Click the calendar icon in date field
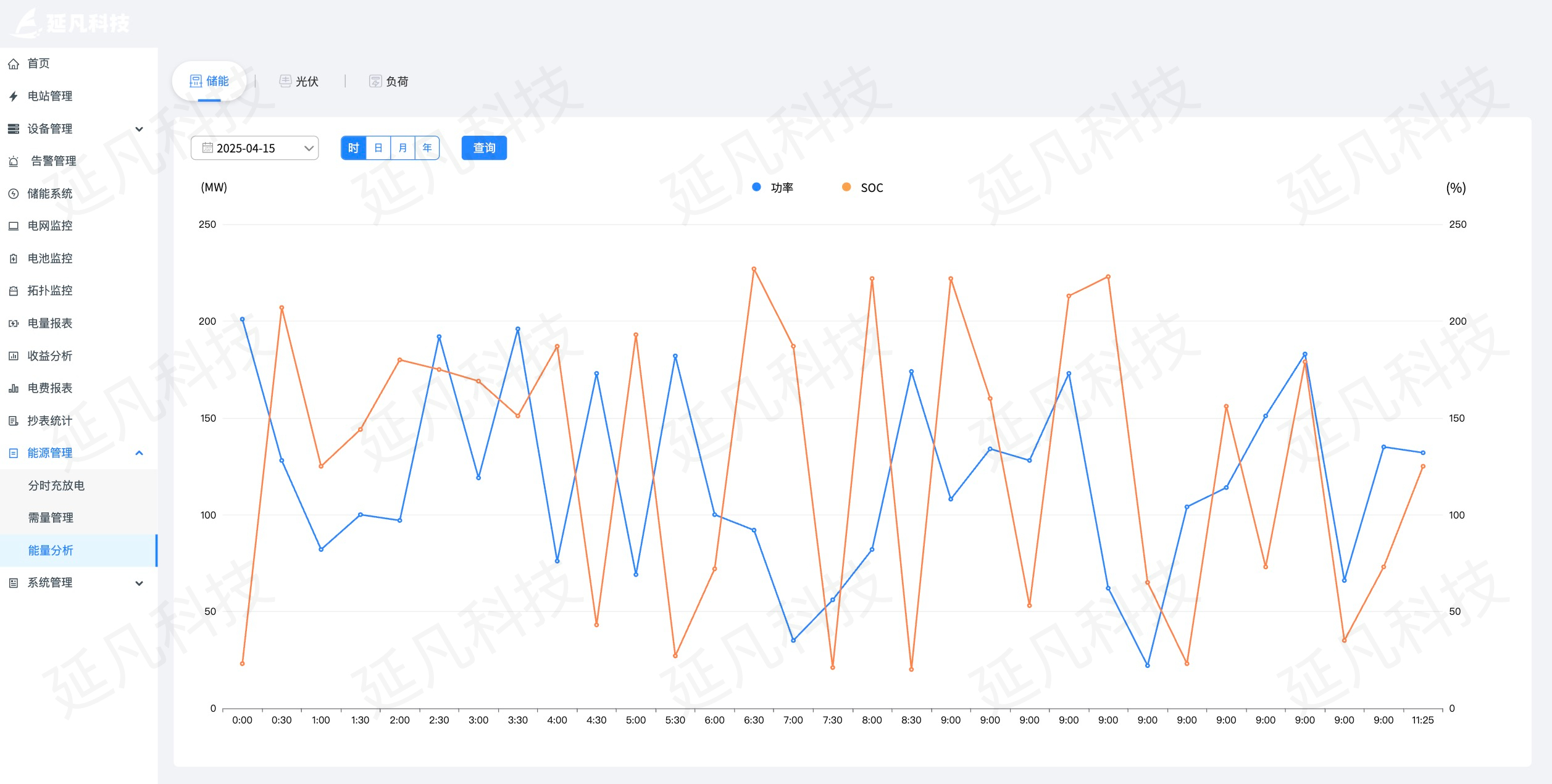This screenshot has height=784, width=1552. (x=207, y=148)
